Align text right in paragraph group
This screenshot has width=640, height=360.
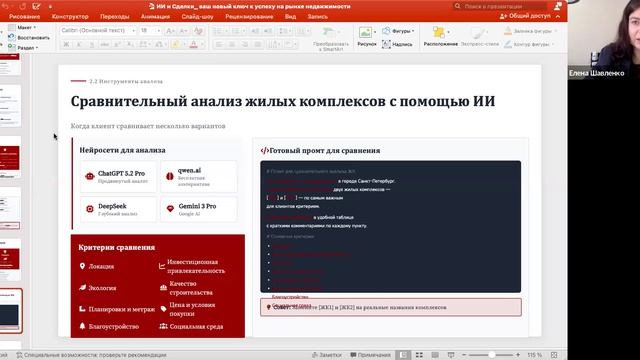click(x=244, y=44)
